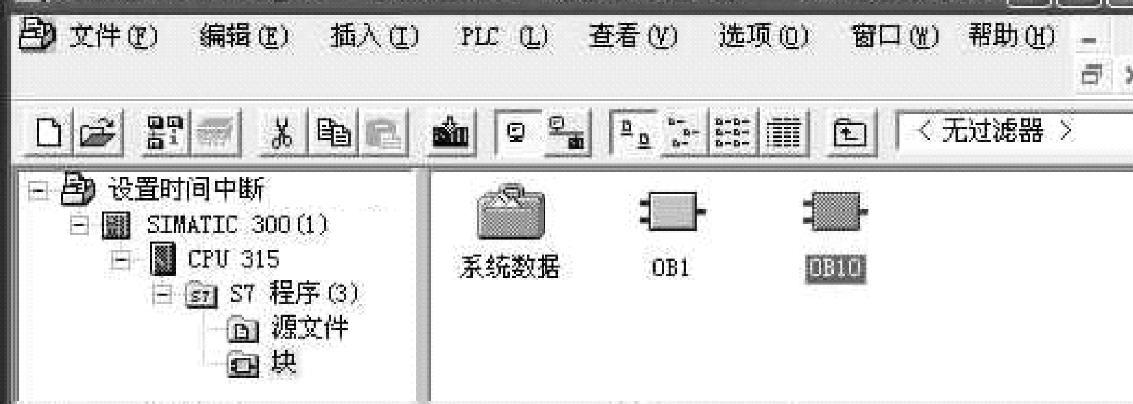Open the 无过滤器 filter combo box
Image resolution: width=1133 pixels, height=404 pixels.
(1014, 133)
